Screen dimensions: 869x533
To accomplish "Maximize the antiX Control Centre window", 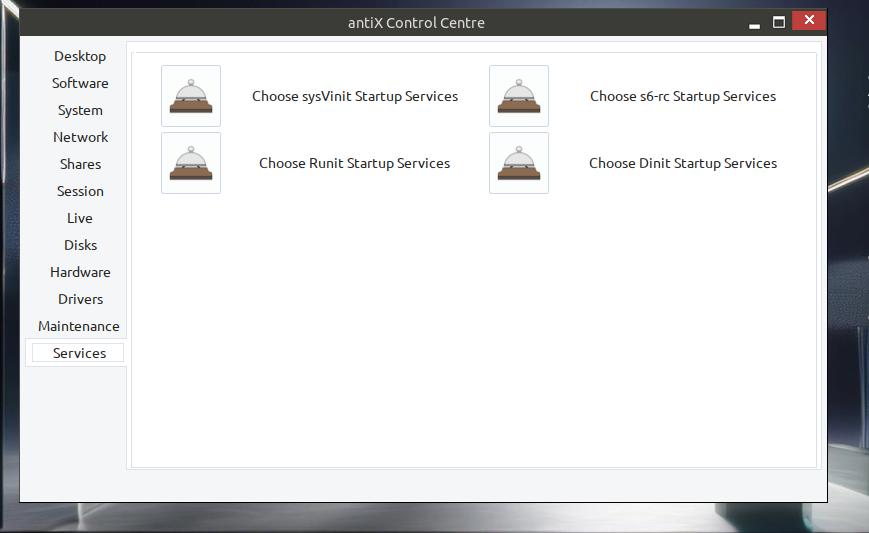I will pyautogui.click(x=779, y=22).
